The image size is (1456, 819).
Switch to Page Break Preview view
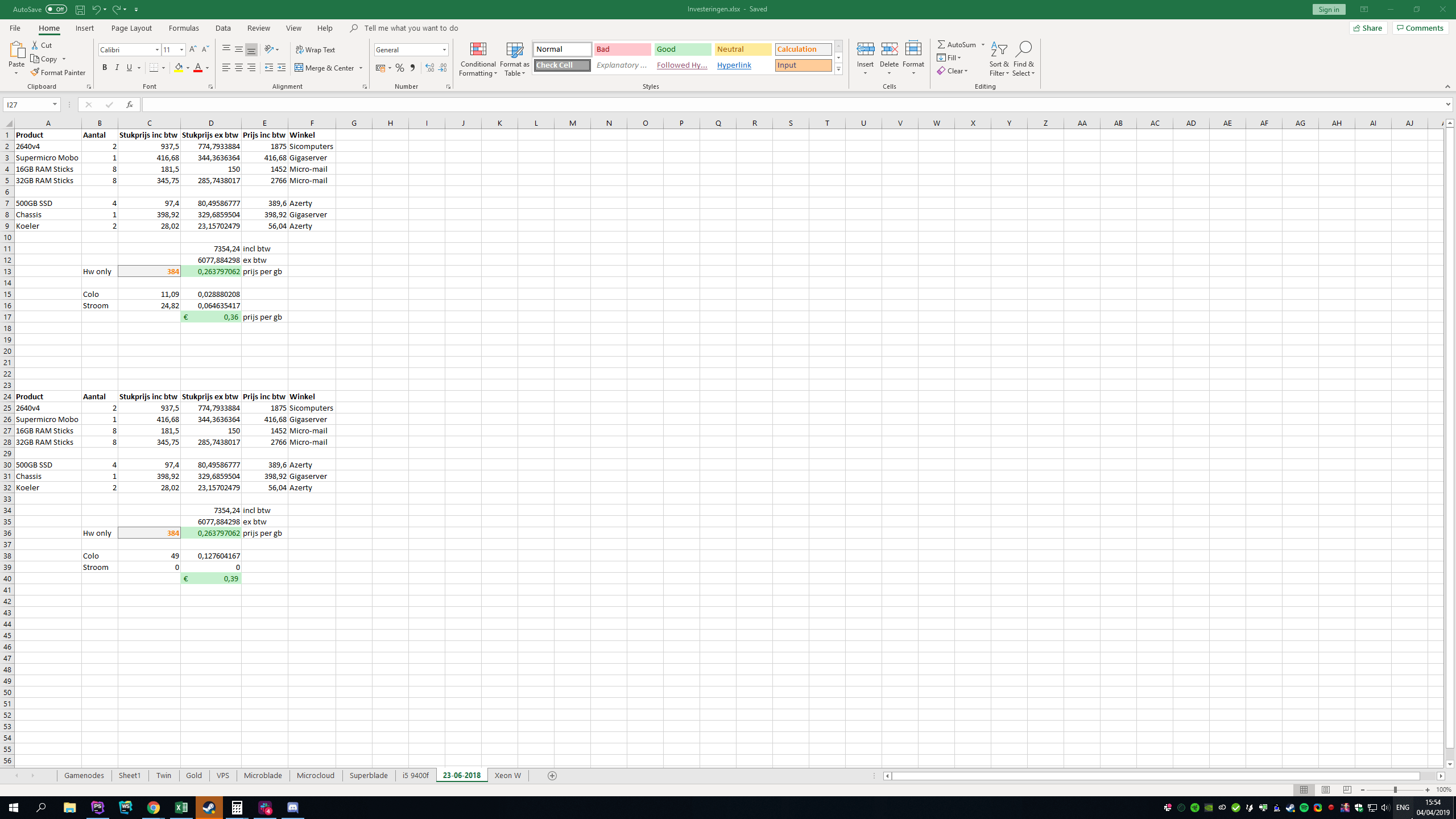1347,790
